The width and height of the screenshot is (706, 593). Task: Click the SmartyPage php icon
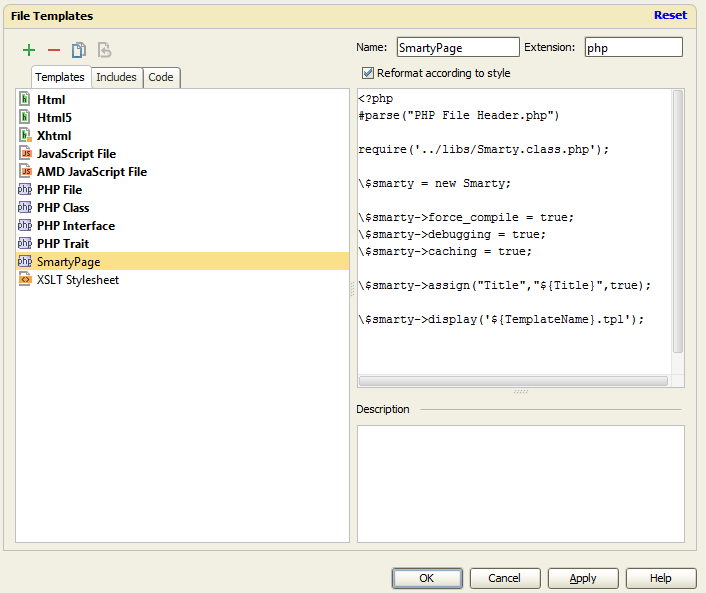tap(25, 261)
